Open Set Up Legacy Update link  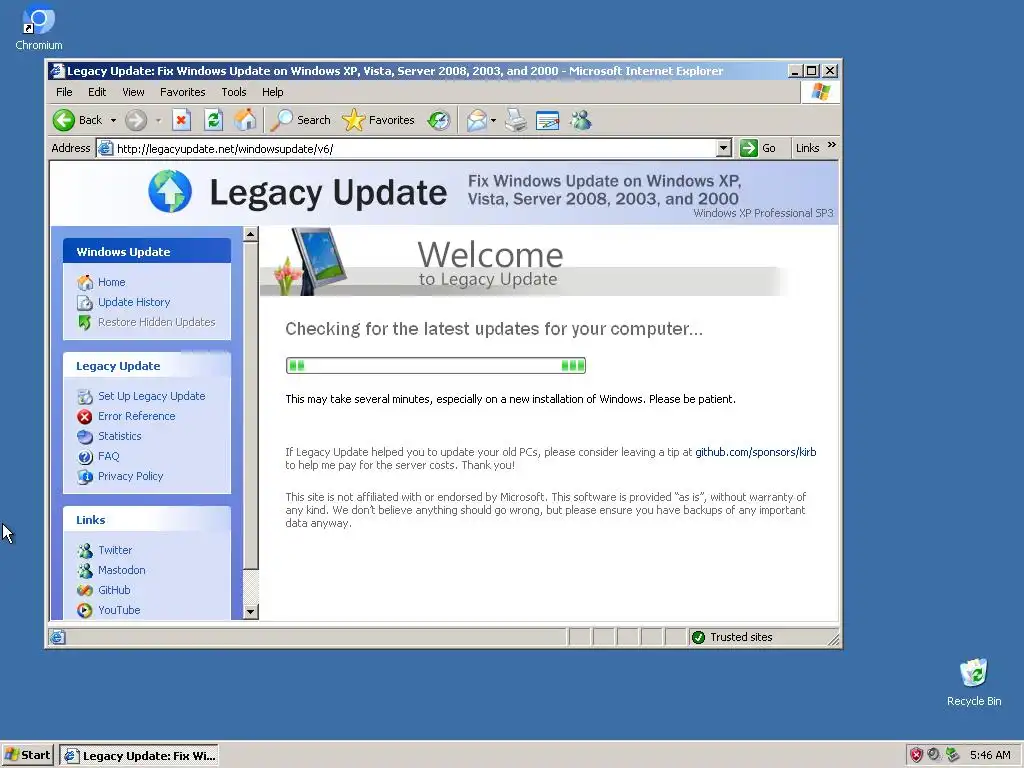pyautogui.click(x=152, y=396)
